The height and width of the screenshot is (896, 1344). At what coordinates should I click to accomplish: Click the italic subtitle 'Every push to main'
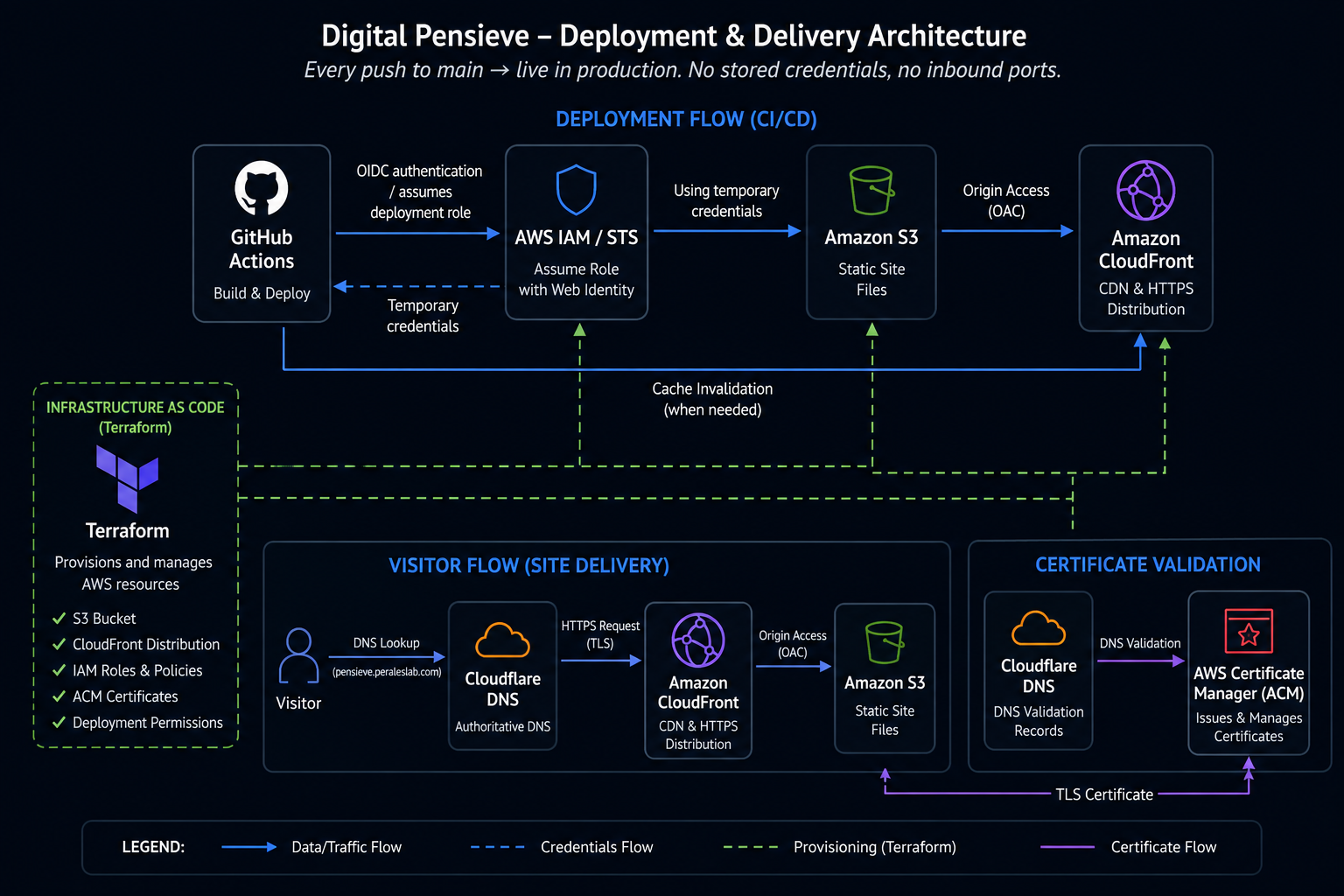pyautogui.click(x=394, y=70)
